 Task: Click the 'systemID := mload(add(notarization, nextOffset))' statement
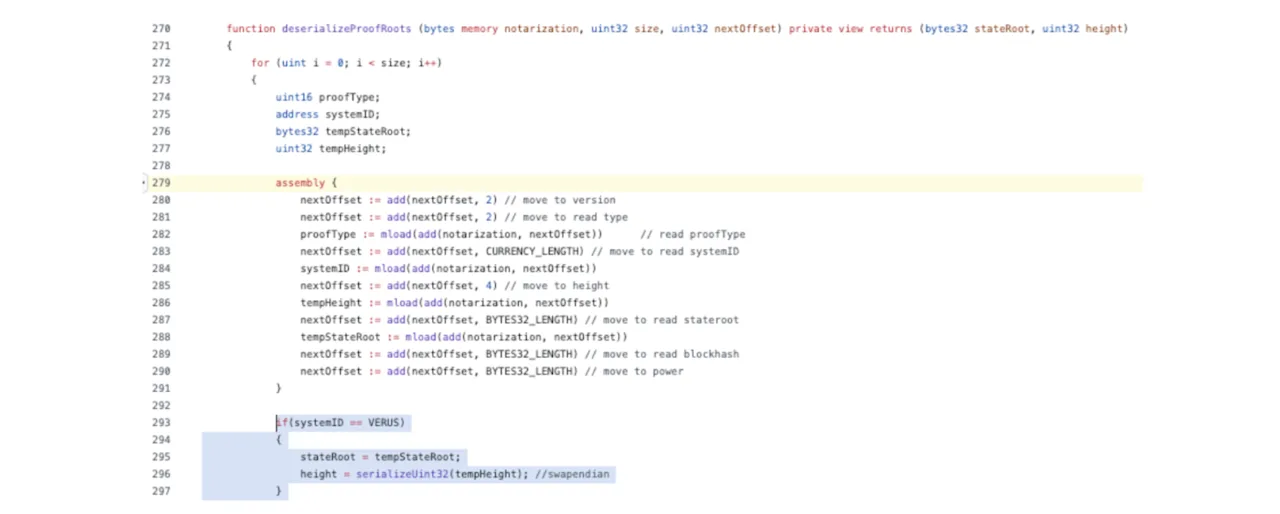coord(448,269)
